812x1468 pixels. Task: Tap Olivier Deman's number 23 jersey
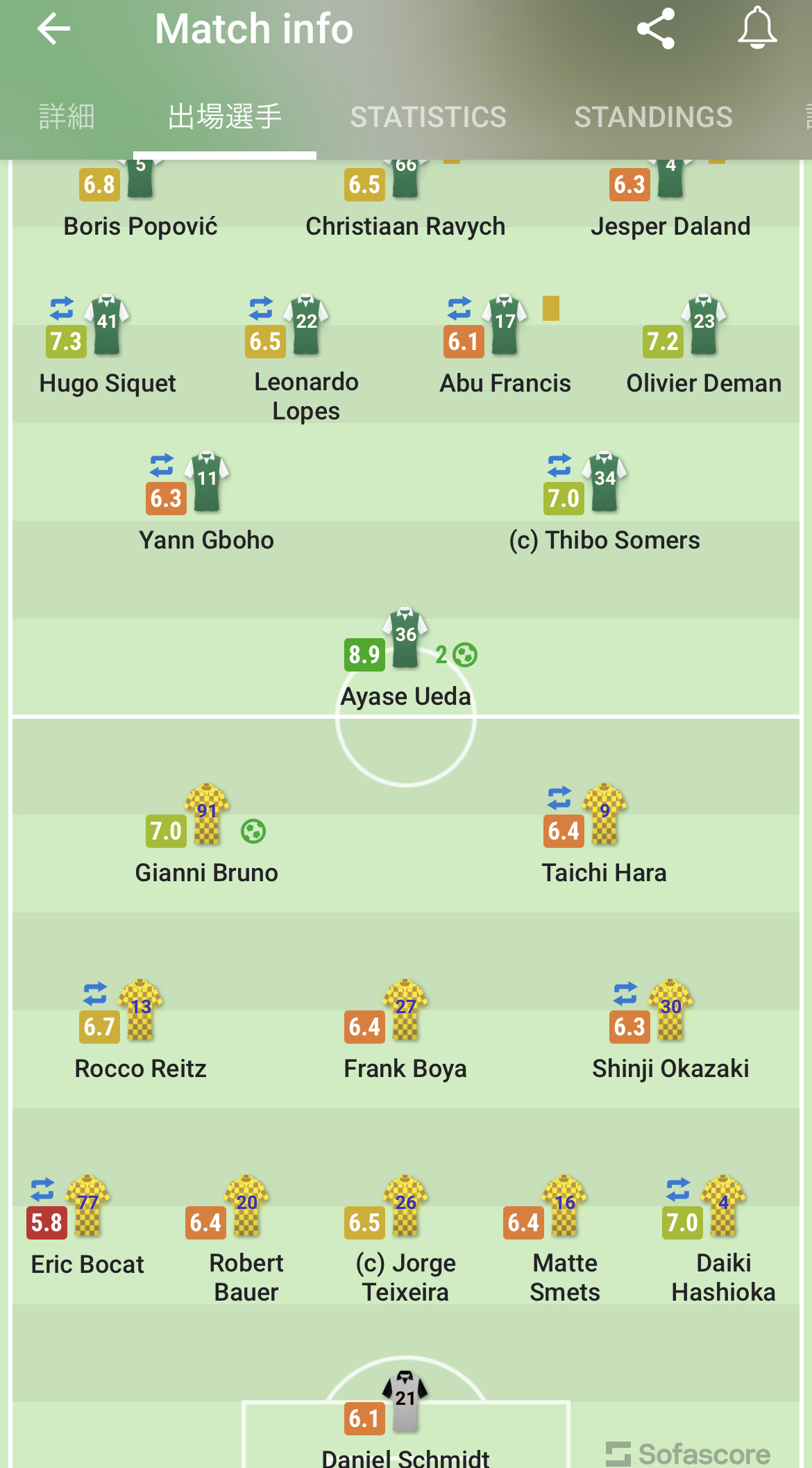704,324
